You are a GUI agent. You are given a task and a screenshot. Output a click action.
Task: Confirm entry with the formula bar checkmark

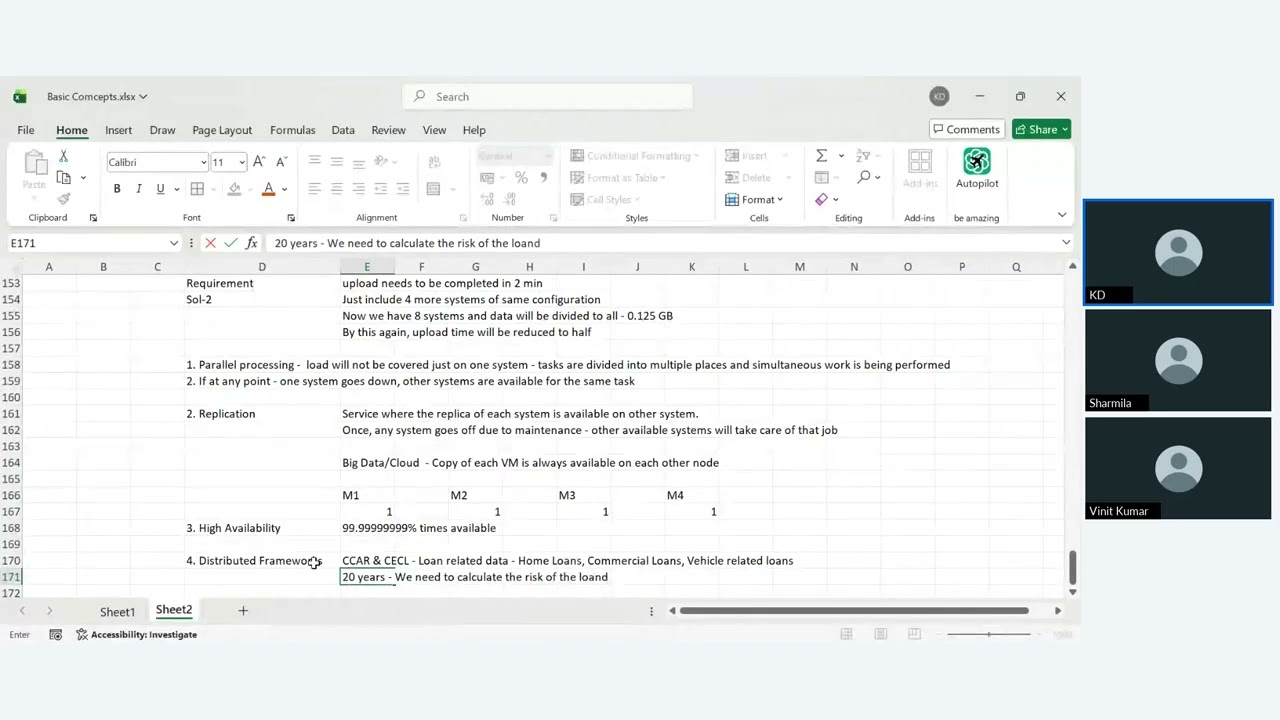point(231,243)
